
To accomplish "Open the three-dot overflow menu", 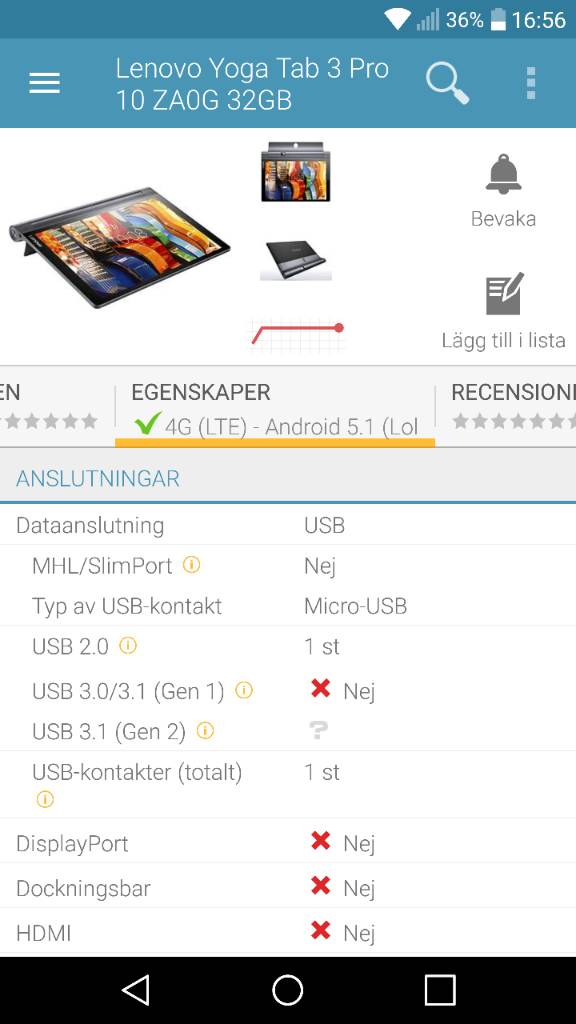I will [x=531, y=83].
